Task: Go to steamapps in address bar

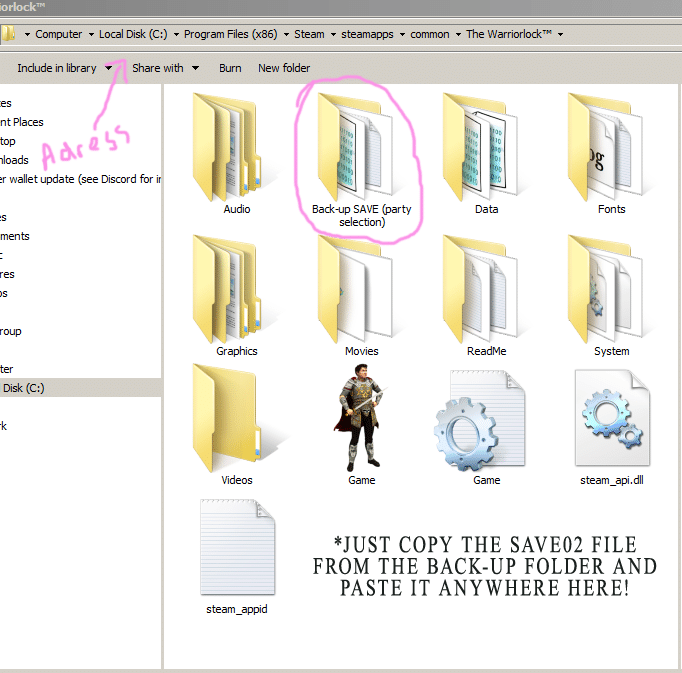Action: tap(367, 34)
